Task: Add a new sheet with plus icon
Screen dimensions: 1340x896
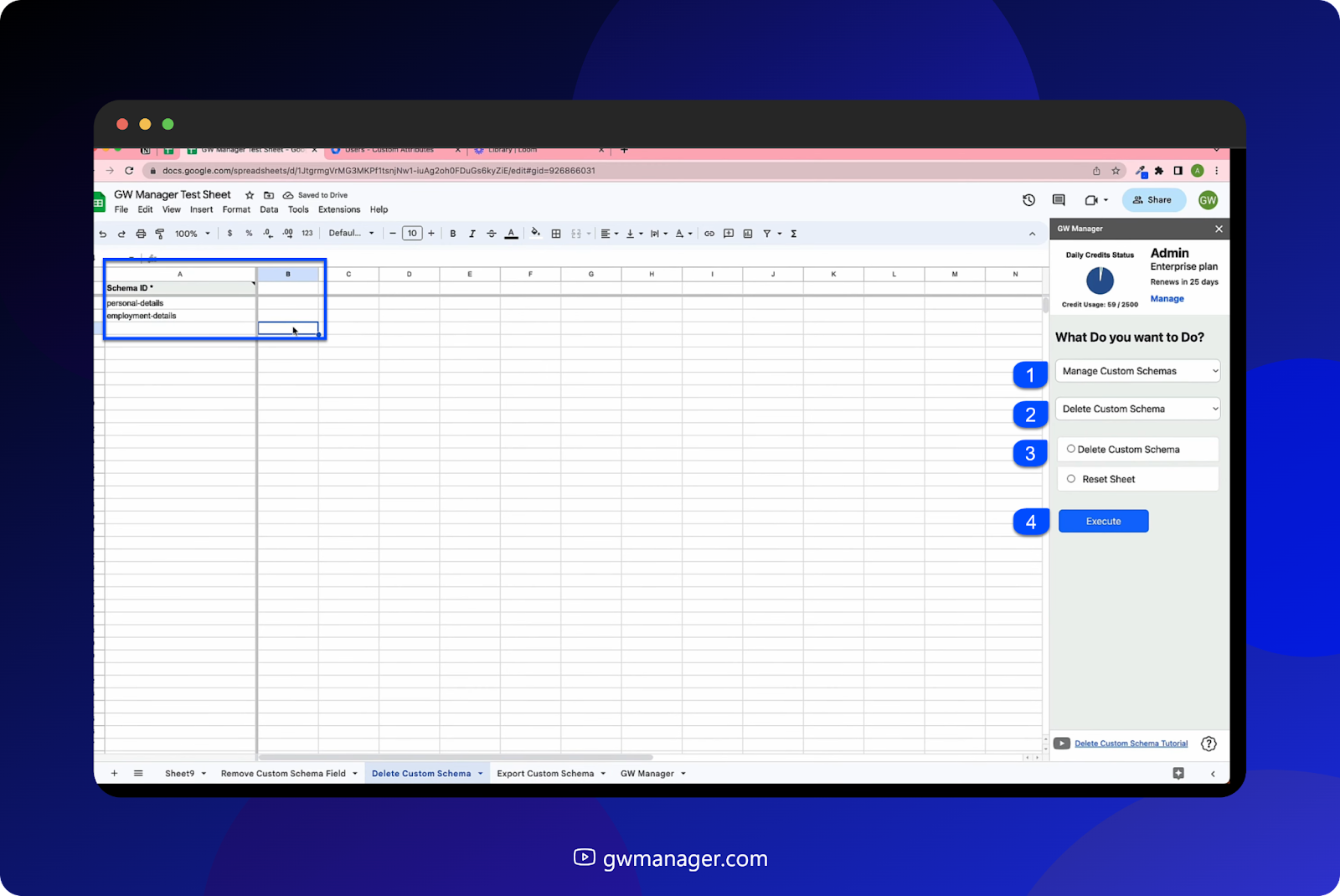Action: click(115, 774)
